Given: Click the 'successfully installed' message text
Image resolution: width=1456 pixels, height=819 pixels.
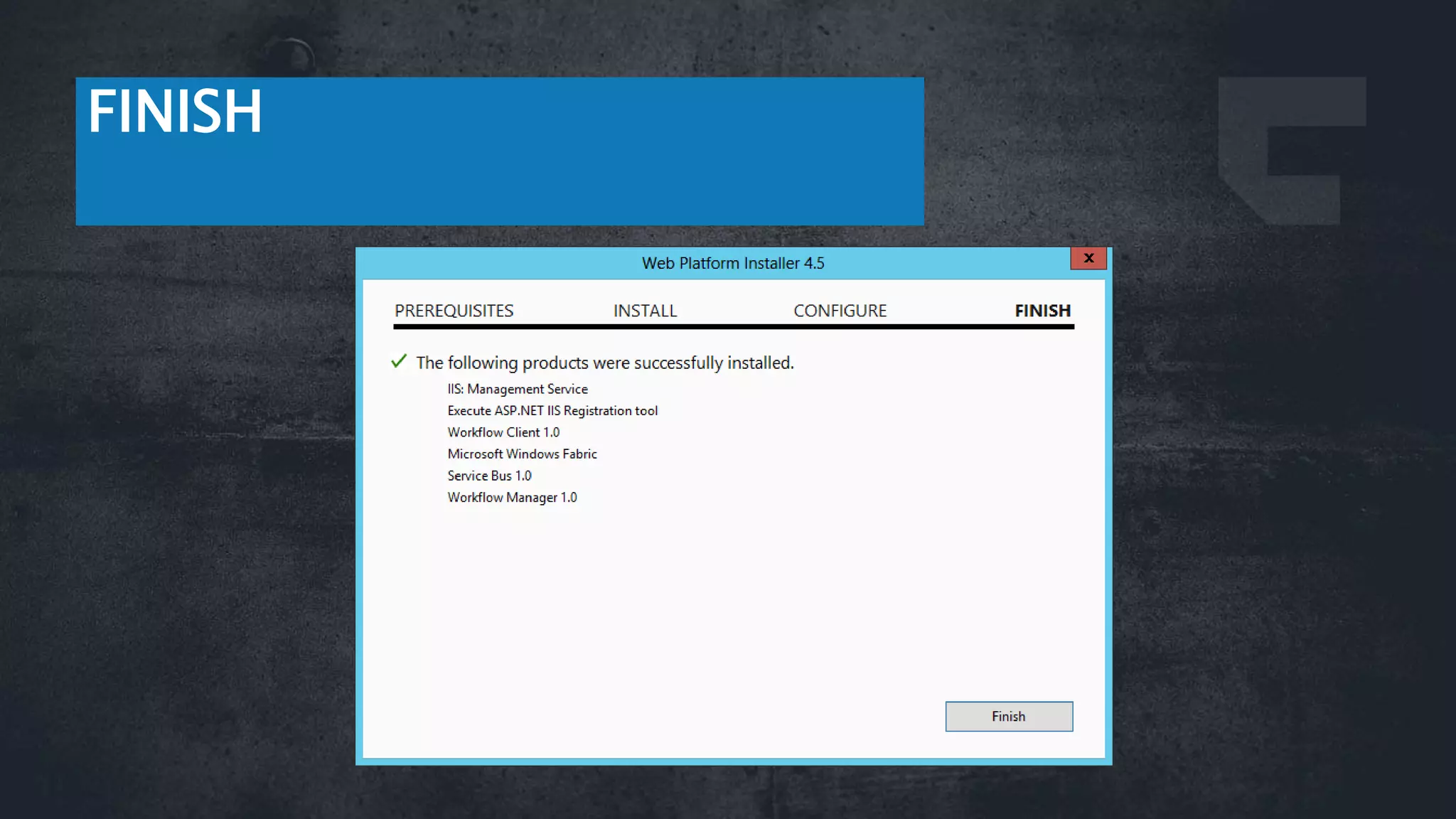Looking at the screenshot, I should [605, 363].
